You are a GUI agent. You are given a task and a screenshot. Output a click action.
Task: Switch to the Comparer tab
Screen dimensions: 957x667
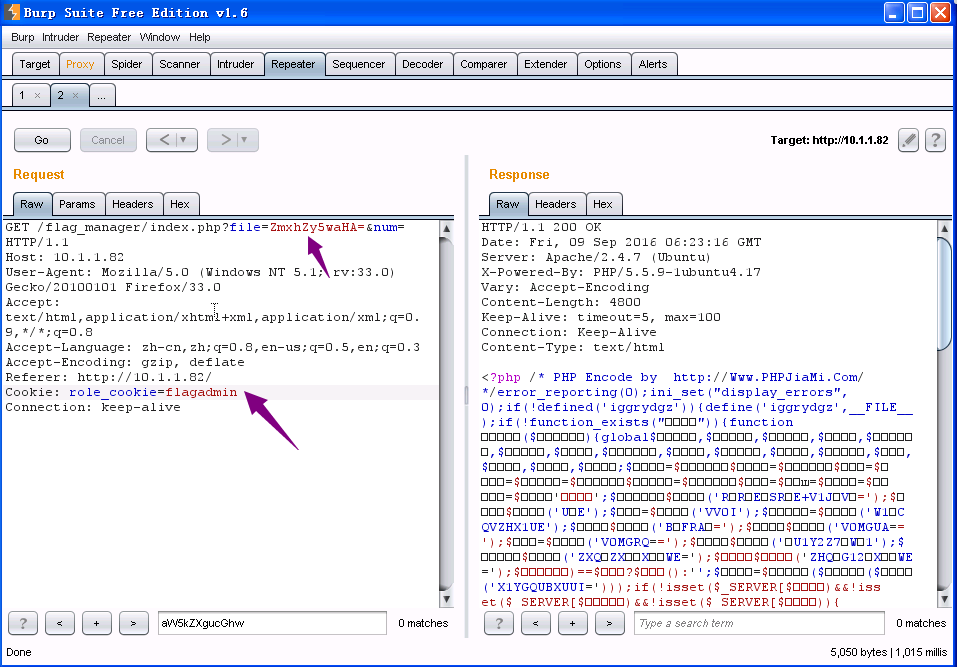pyautogui.click(x=483, y=64)
